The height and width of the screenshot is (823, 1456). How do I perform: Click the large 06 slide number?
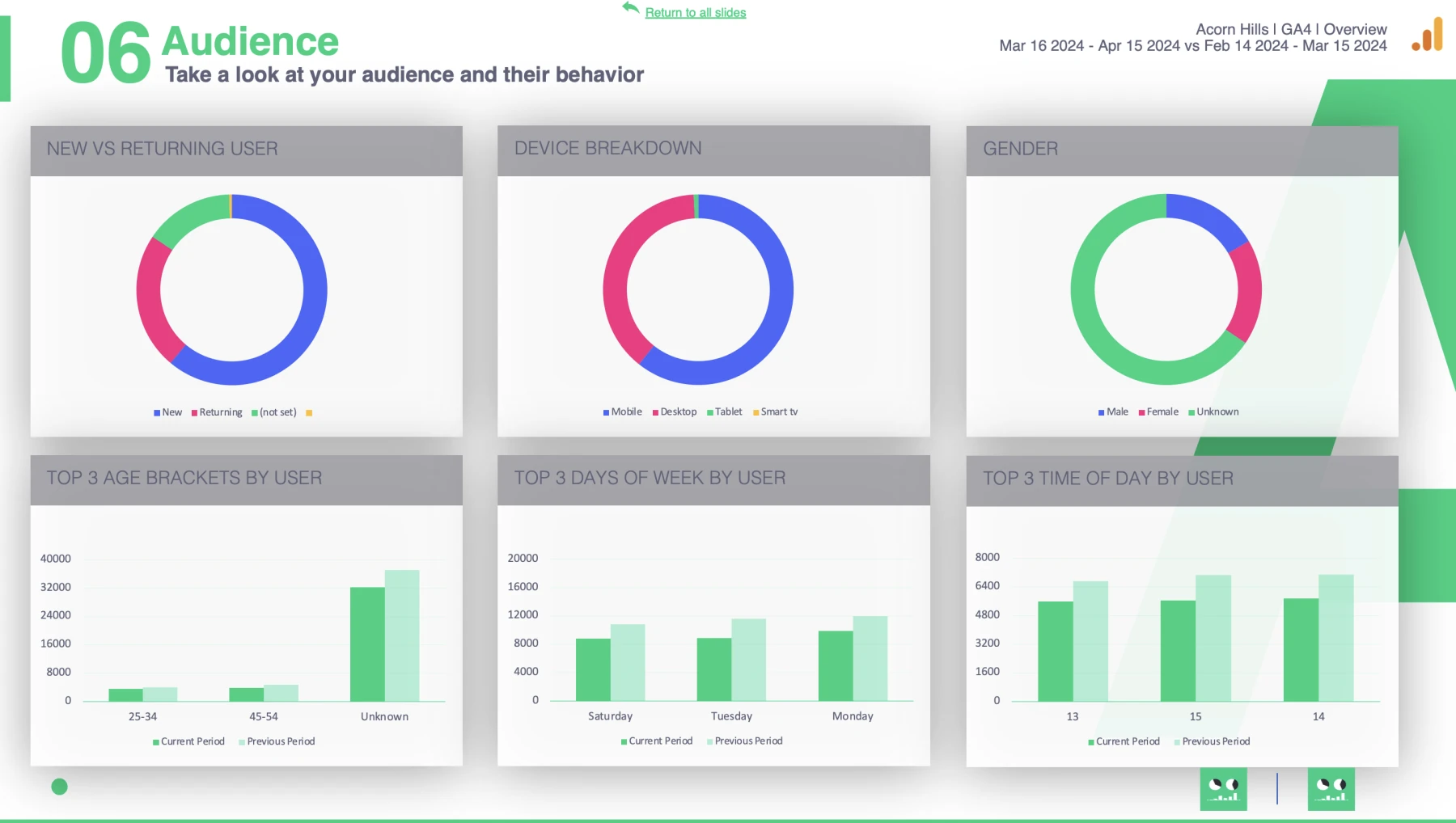(106, 53)
